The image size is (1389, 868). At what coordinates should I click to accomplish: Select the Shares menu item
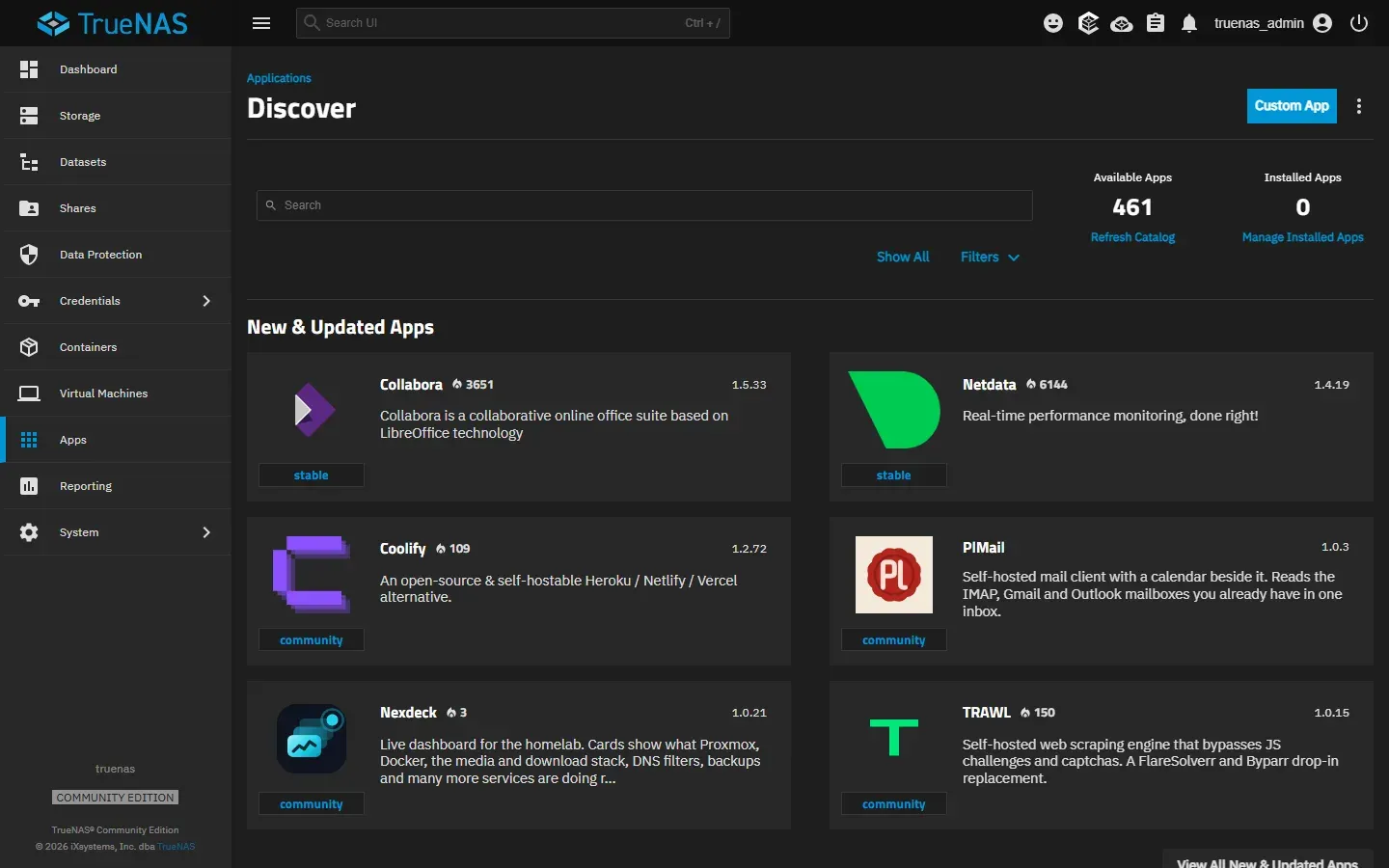(x=116, y=208)
